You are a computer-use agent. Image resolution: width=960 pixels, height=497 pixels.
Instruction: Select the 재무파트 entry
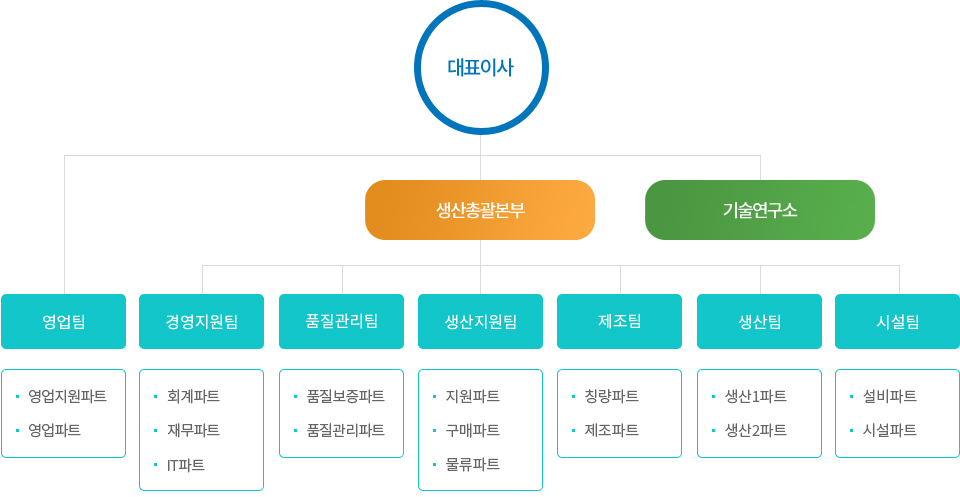[193, 430]
